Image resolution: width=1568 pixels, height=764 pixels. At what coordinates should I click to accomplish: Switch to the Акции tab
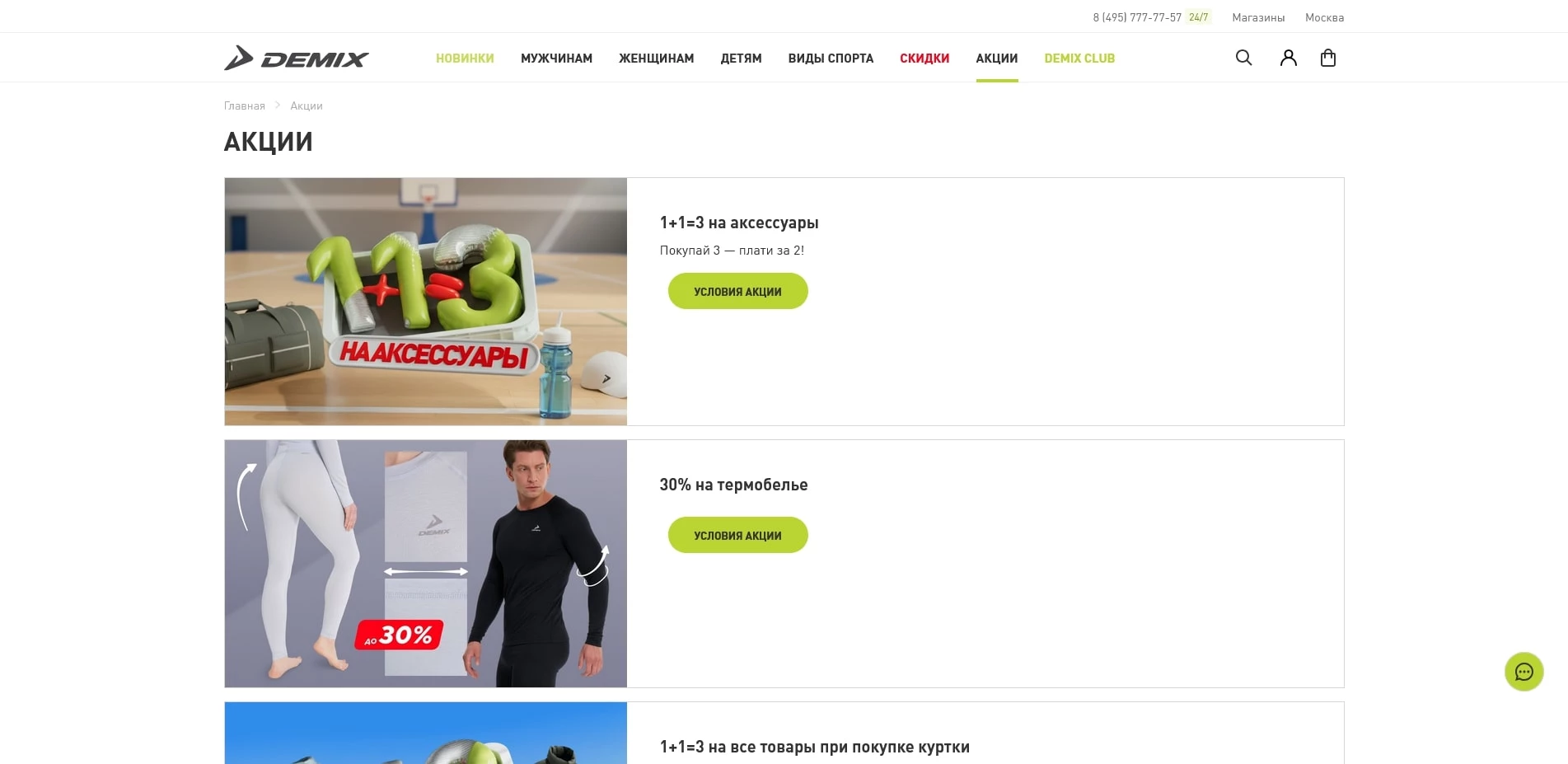pos(997,59)
